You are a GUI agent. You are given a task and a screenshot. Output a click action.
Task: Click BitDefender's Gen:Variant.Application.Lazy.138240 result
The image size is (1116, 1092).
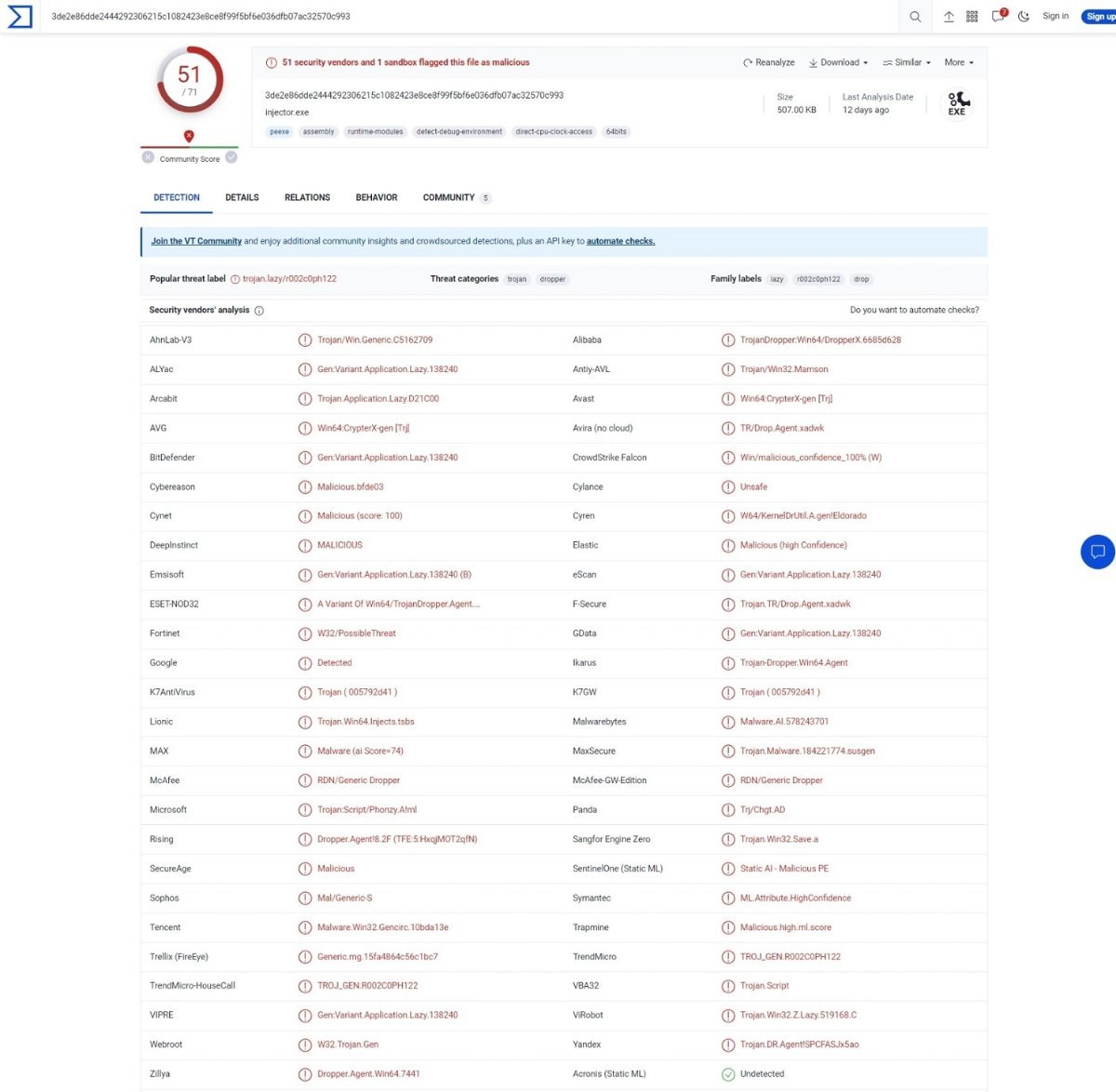388,458
